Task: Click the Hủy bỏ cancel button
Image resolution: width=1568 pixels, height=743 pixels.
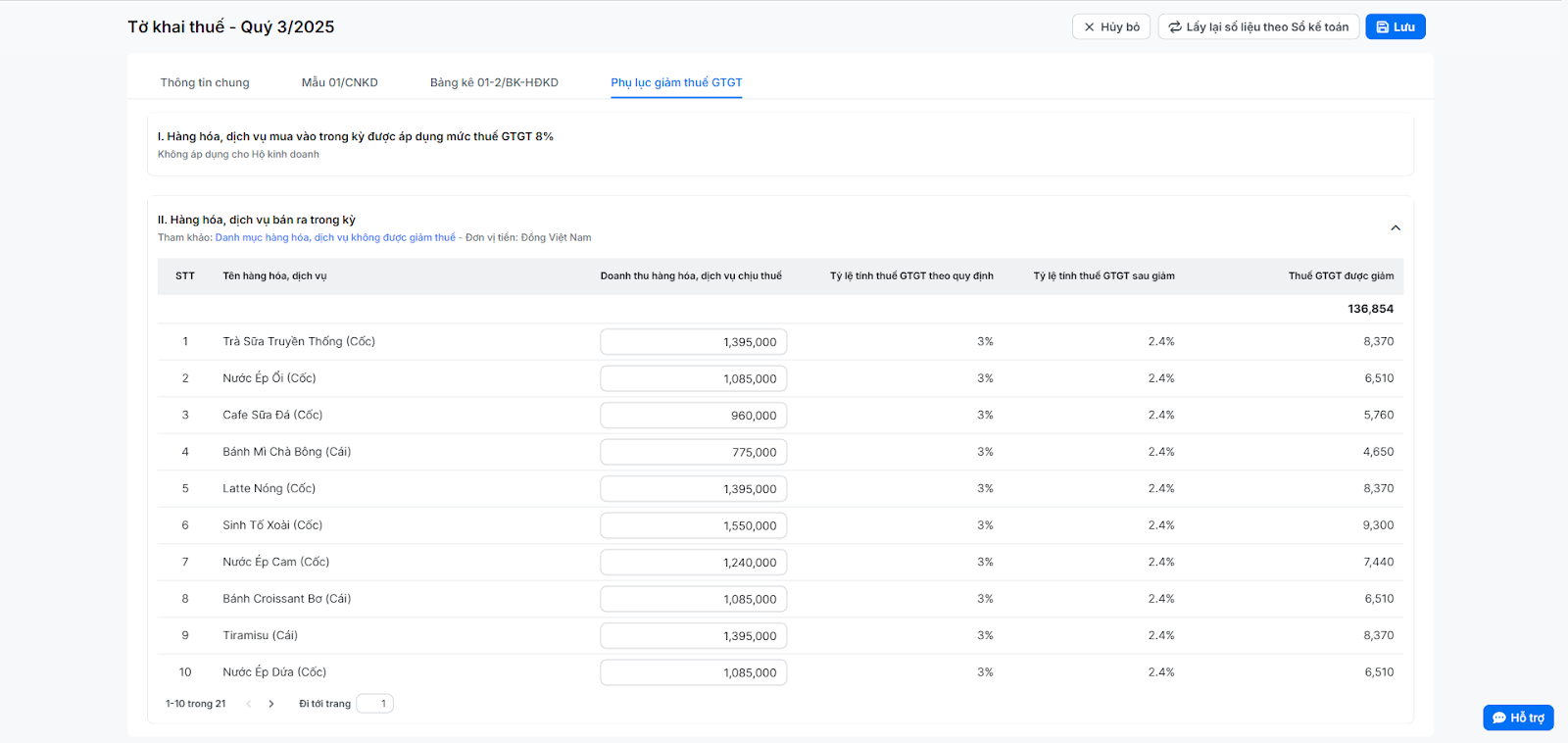Action: (x=1110, y=27)
